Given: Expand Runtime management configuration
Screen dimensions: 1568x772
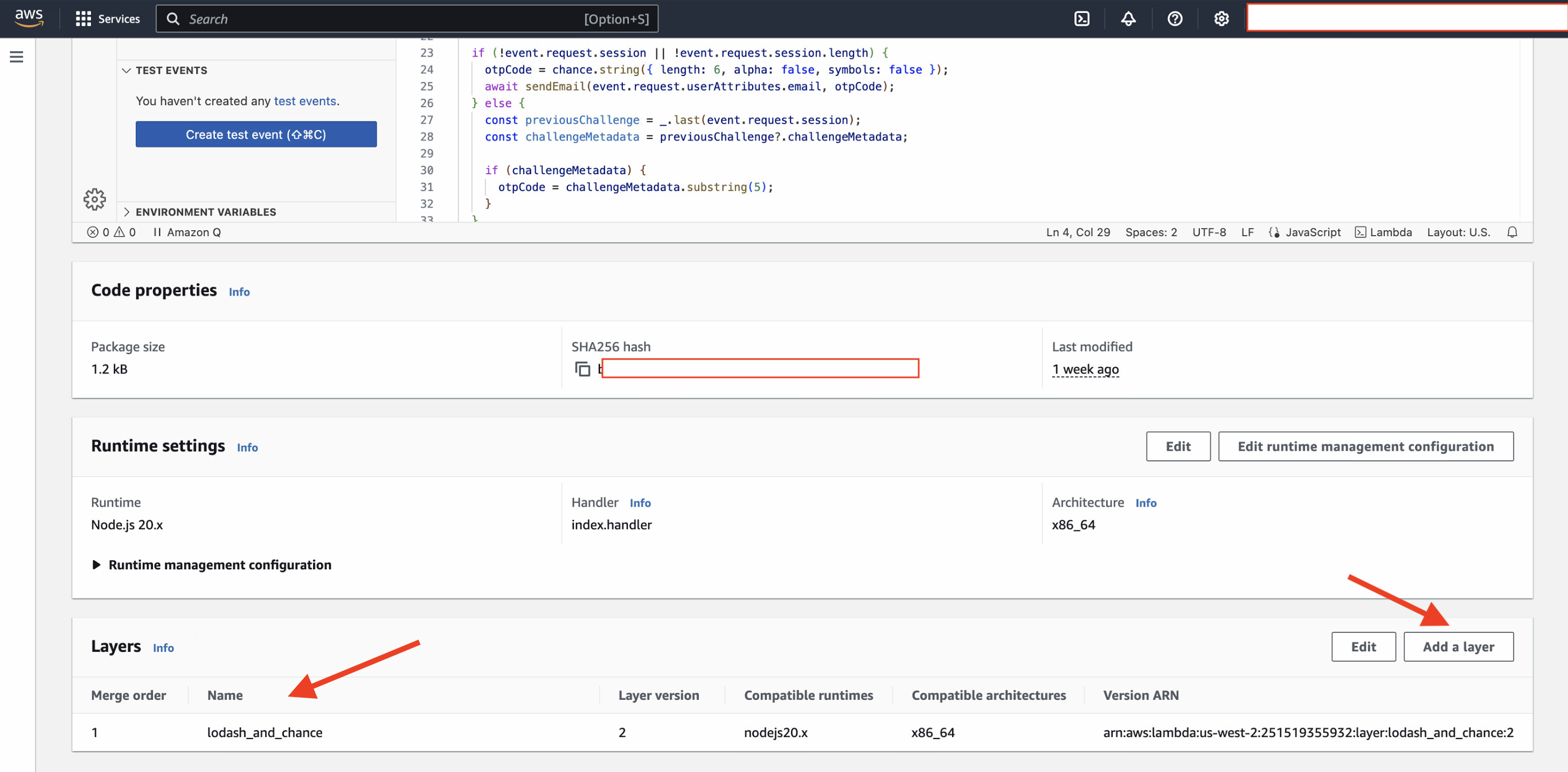Looking at the screenshot, I should point(211,564).
